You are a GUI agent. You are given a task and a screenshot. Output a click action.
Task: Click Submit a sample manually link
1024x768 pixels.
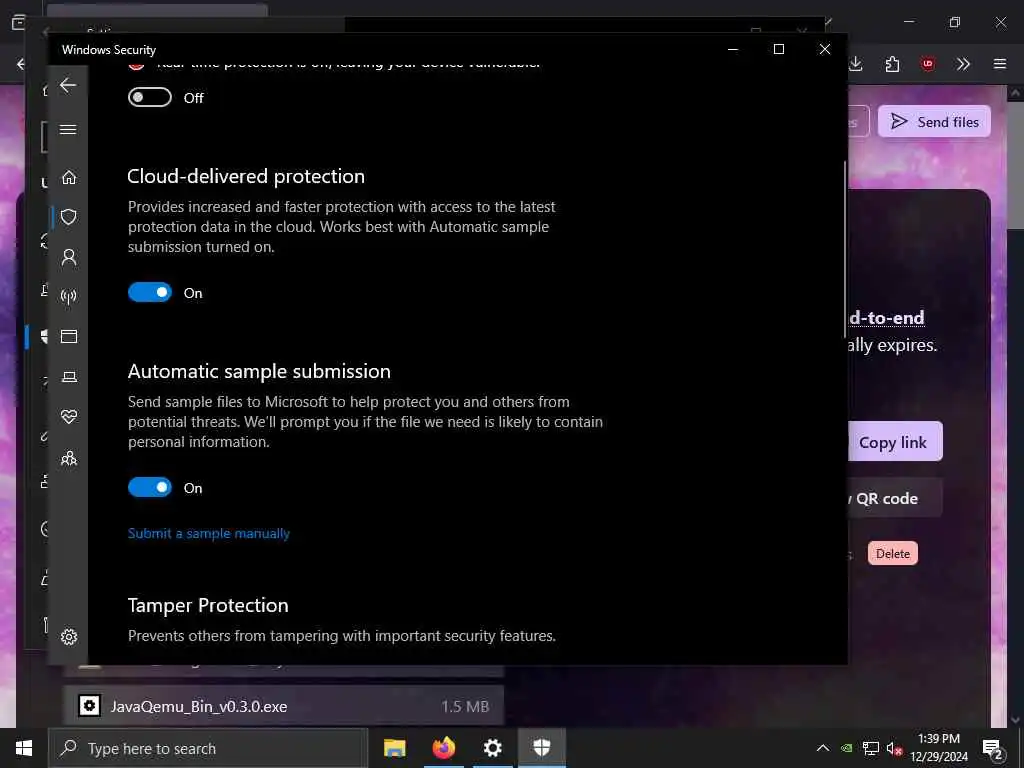coord(208,534)
